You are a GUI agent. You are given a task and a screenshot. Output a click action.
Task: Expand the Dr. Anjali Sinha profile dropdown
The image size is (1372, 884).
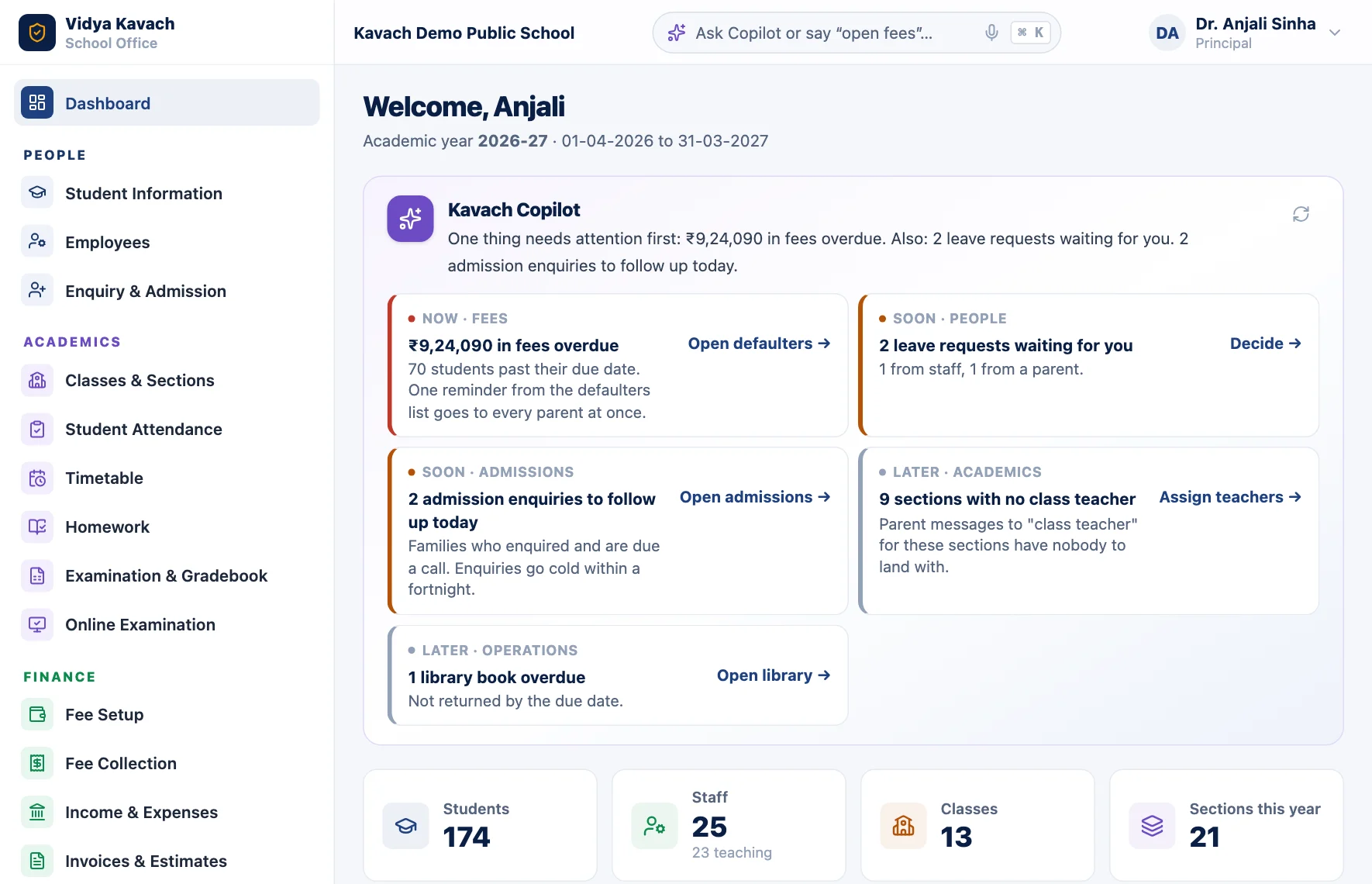point(1335,33)
